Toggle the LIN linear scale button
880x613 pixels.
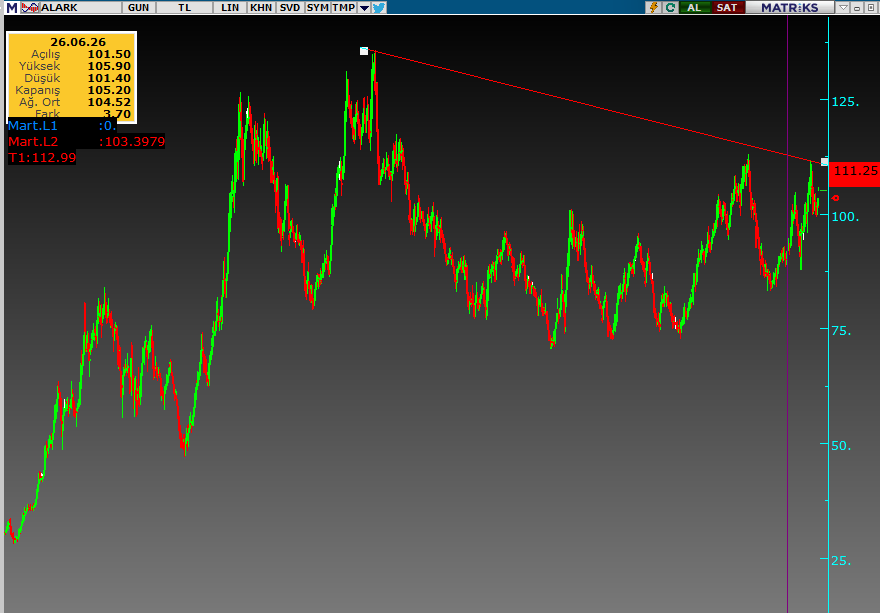click(230, 7)
